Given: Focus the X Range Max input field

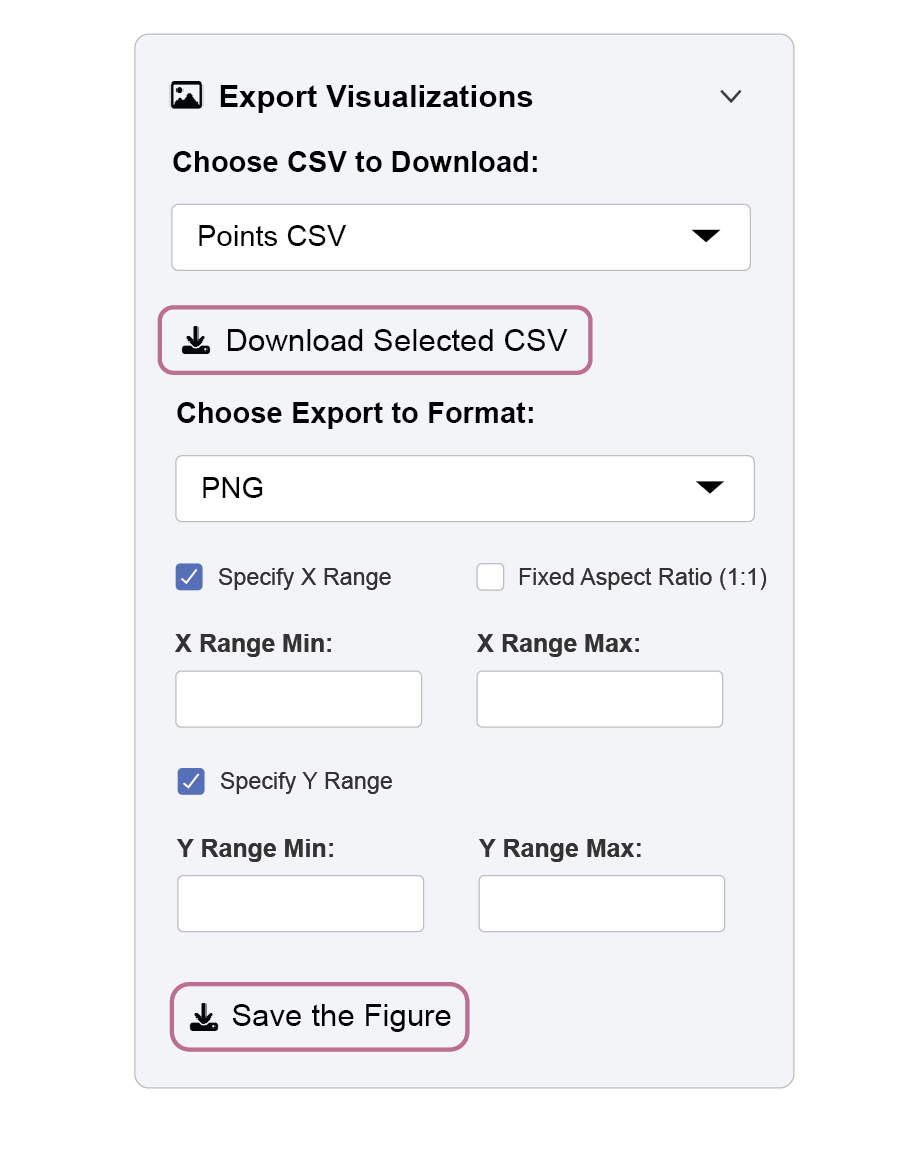Looking at the screenshot, I should tap(599, 699).
